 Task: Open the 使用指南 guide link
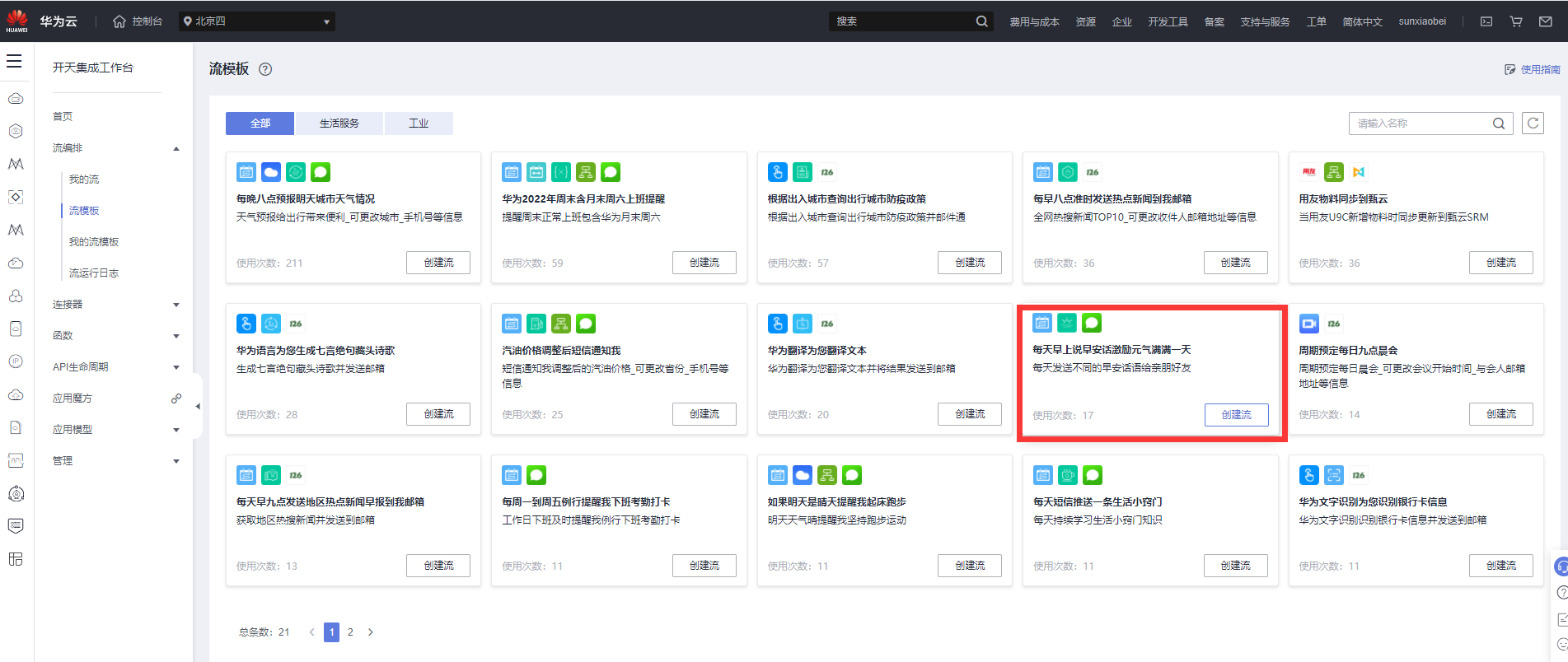pyautogui.click(x=1533, y=70)
